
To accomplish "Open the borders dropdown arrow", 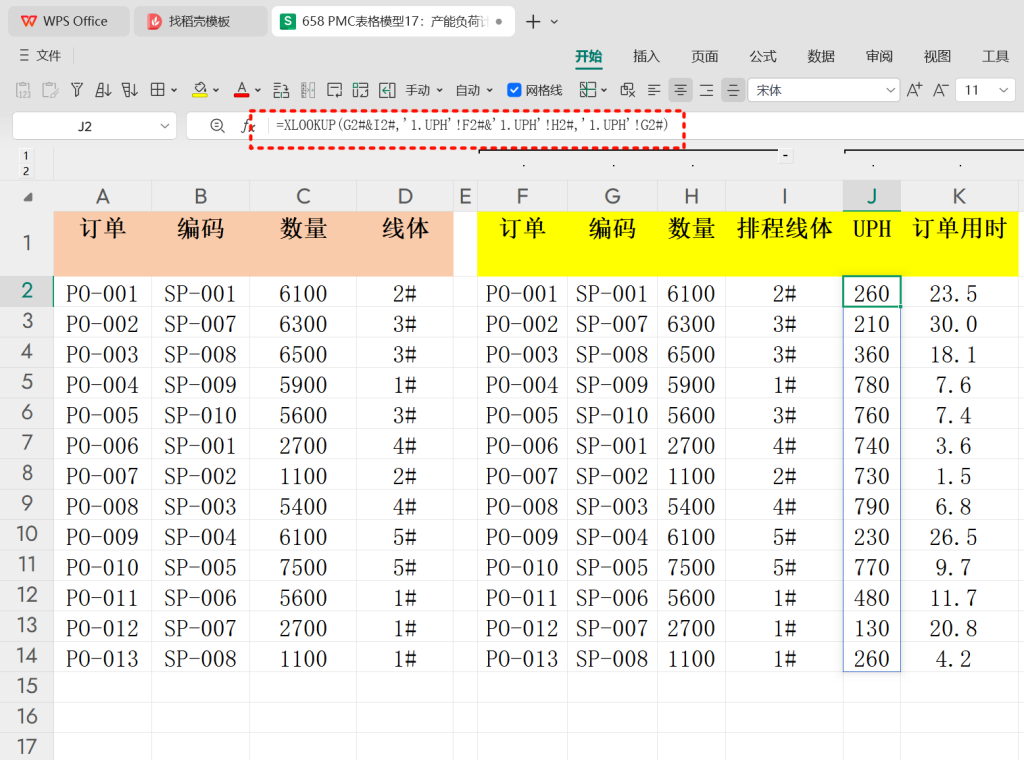I will (174, 90).
